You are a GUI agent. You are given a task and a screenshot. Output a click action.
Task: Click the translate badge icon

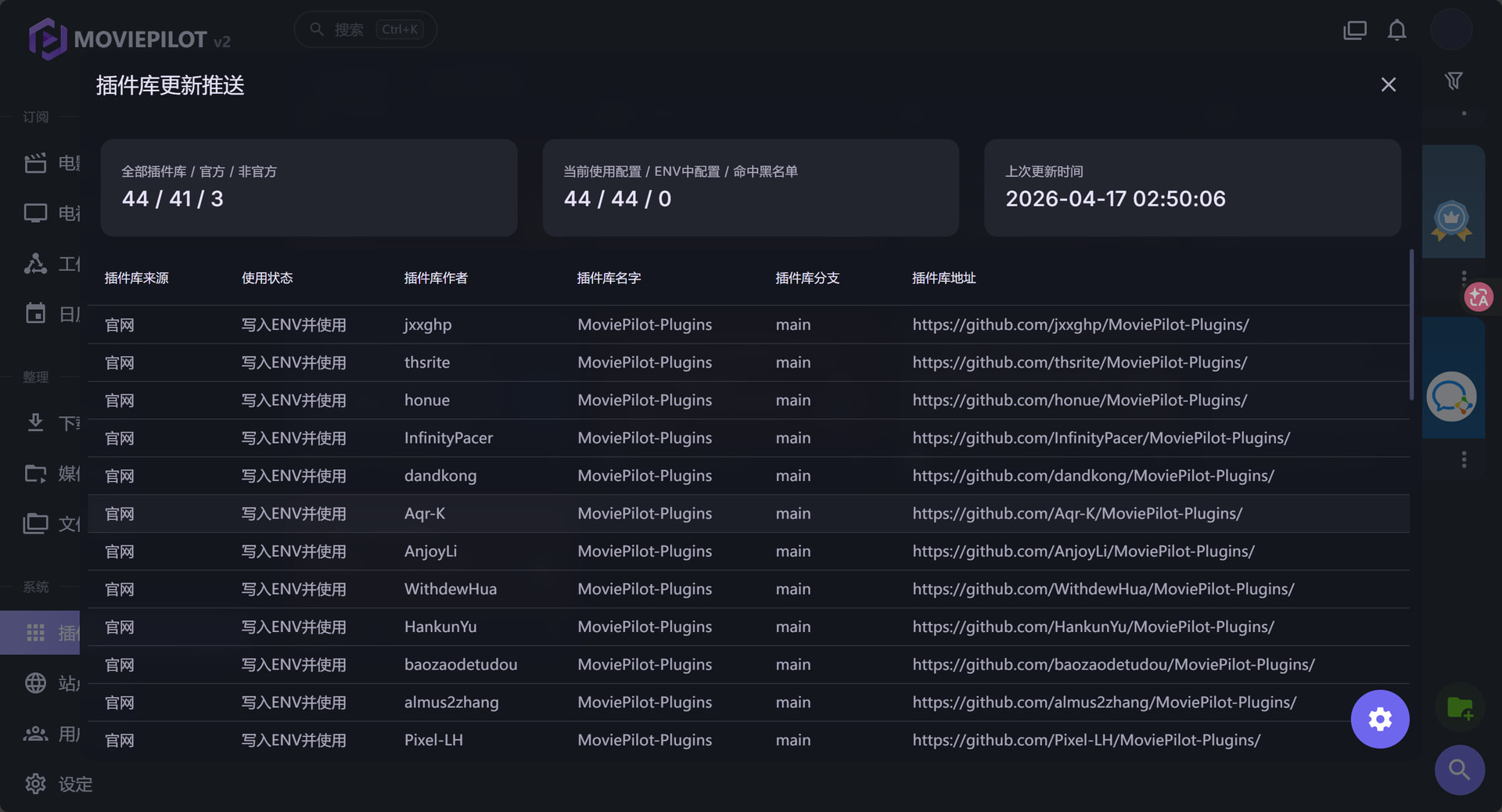1479,297
